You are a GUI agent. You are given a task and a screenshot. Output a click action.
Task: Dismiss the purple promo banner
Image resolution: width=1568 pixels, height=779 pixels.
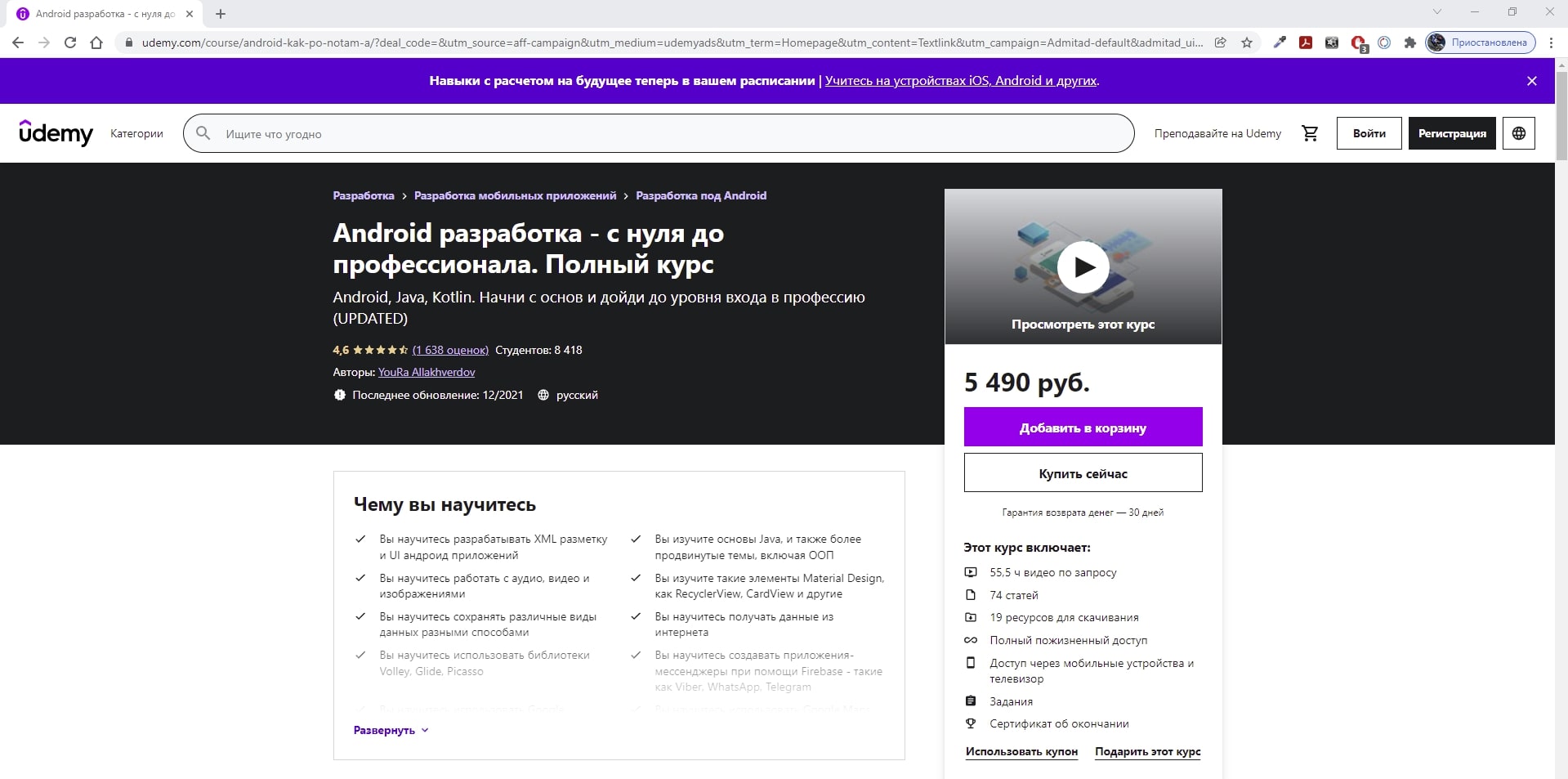point(1532,81)
